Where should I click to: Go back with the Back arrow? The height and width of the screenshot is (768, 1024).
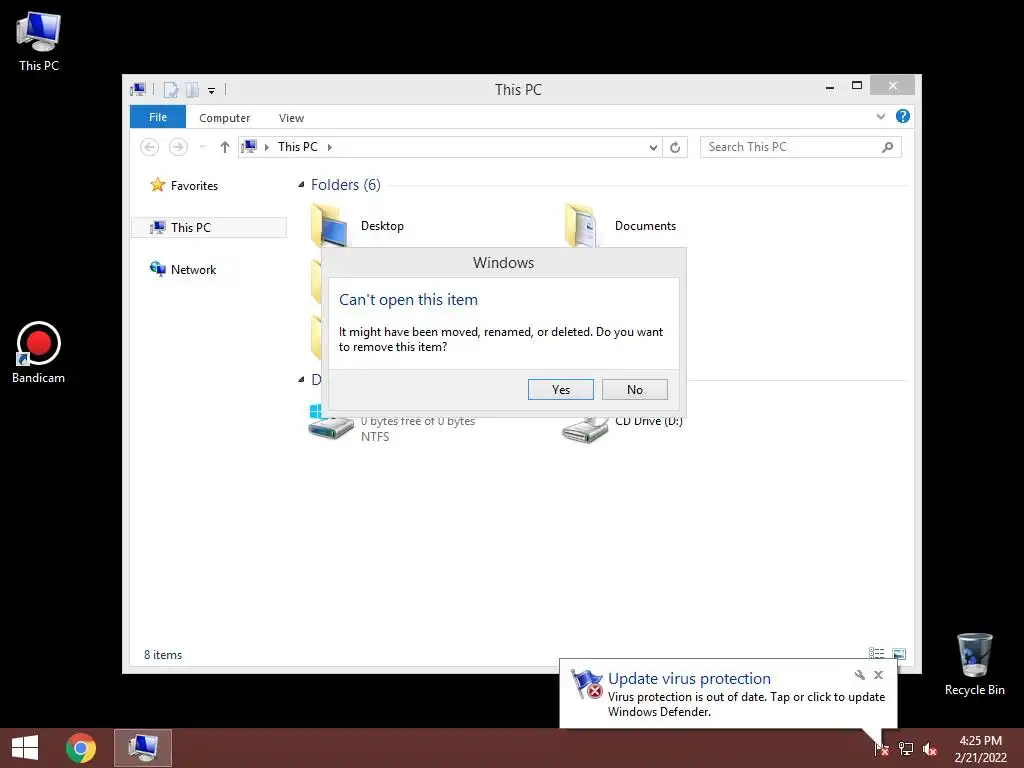click(150, 147)
